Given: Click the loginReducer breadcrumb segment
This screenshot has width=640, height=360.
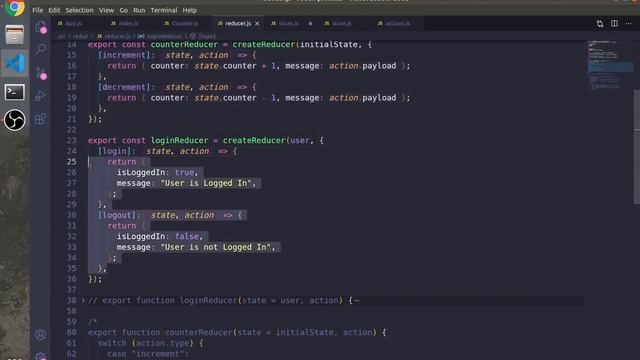Looking at the screenshot, I should (160, 36).
